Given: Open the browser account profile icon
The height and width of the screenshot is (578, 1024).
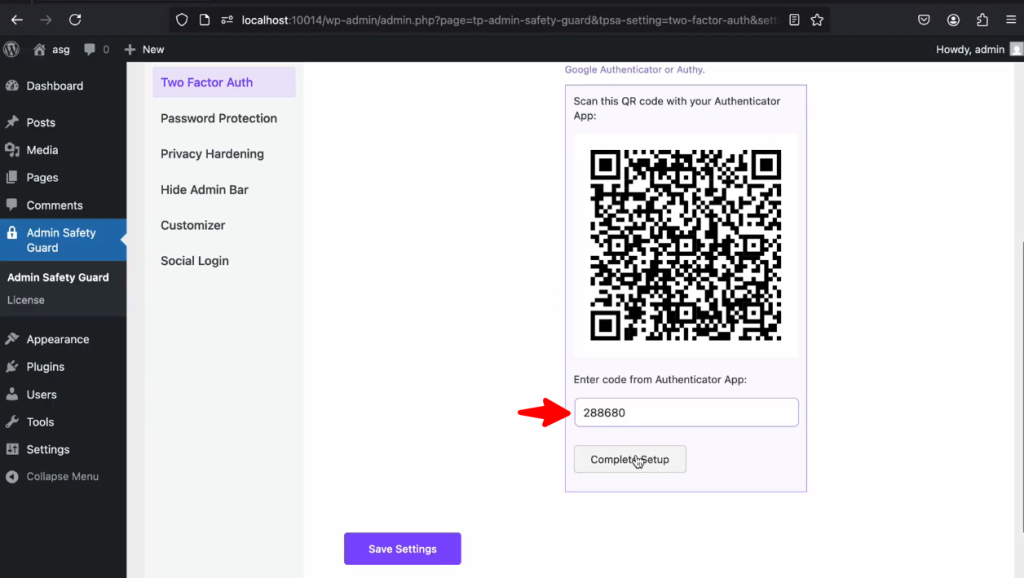Looking at the screenshot, I should click(954, 19).
